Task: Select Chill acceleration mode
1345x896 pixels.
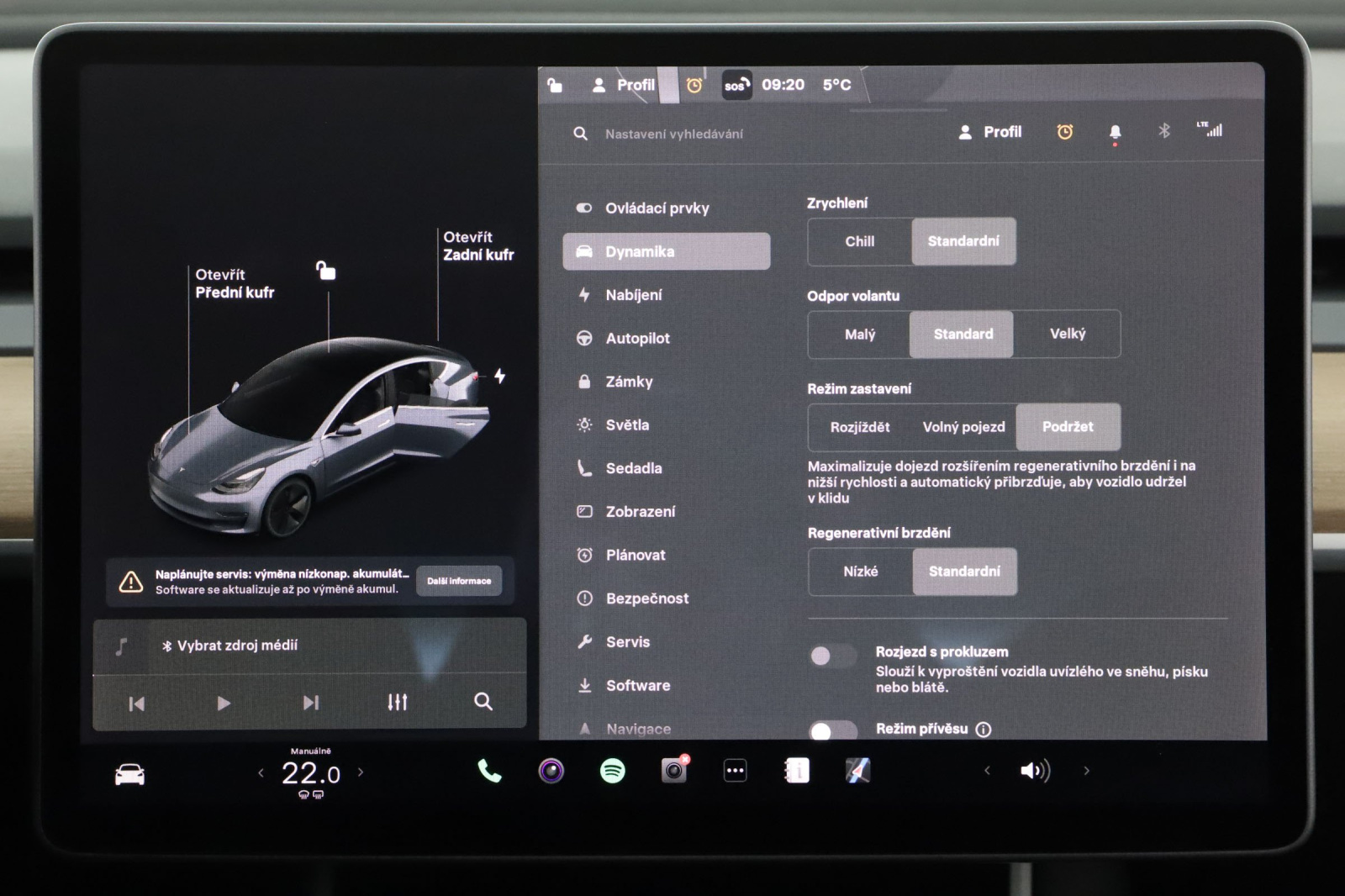Action: [x=859, y=241]
